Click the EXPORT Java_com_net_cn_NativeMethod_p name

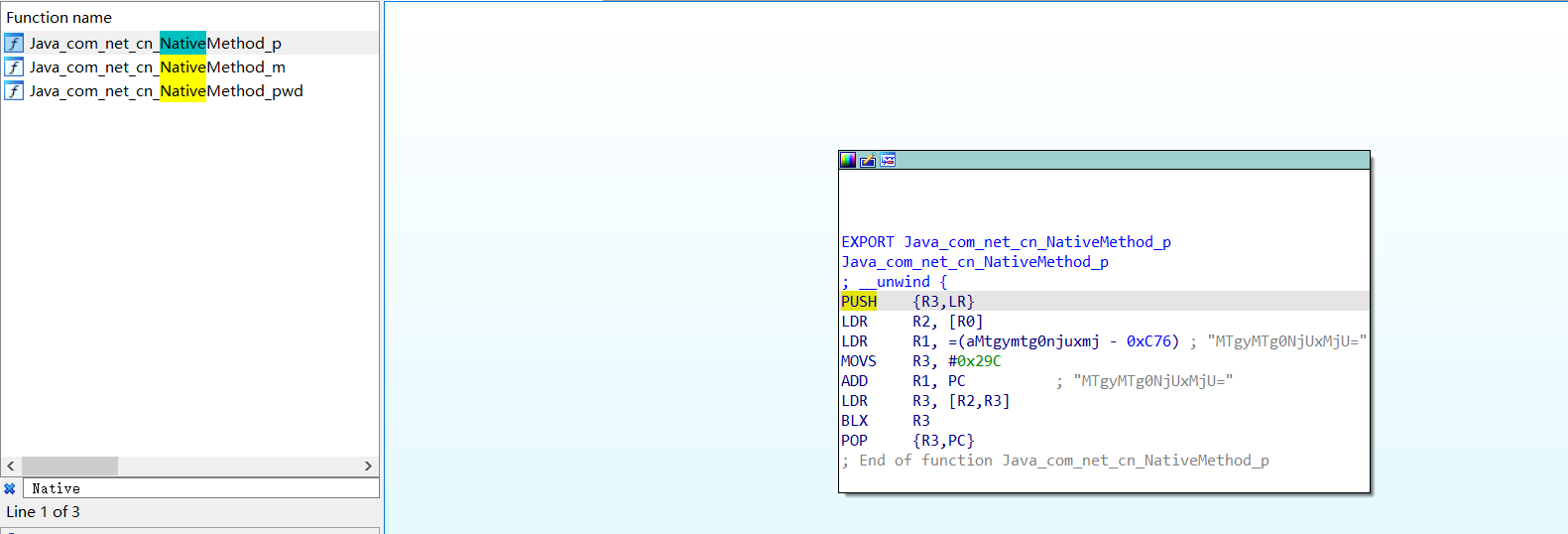pyautogui.click(x=1036, y=242)
